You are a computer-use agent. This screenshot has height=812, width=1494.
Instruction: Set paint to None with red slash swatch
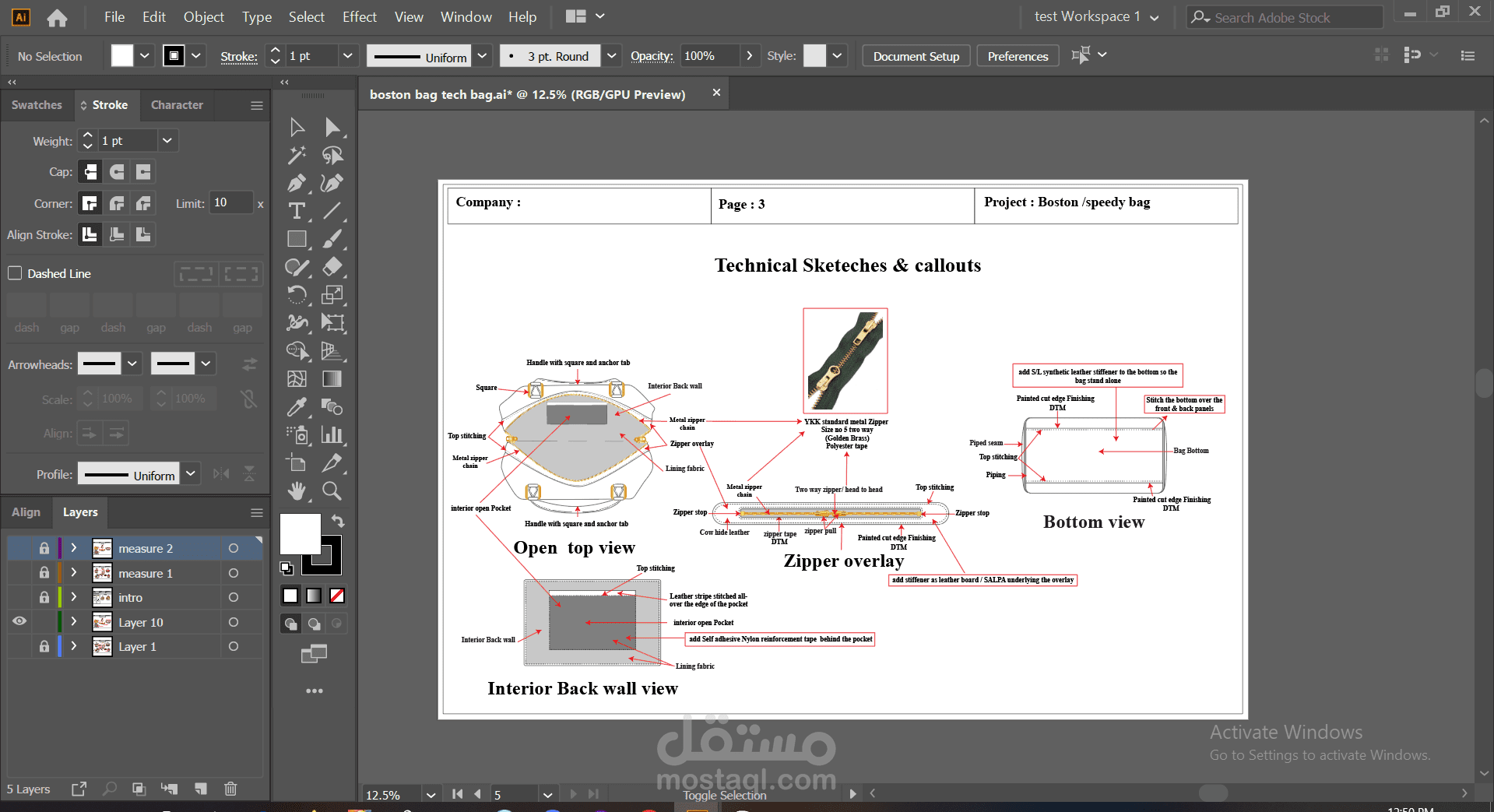[337, 596]
